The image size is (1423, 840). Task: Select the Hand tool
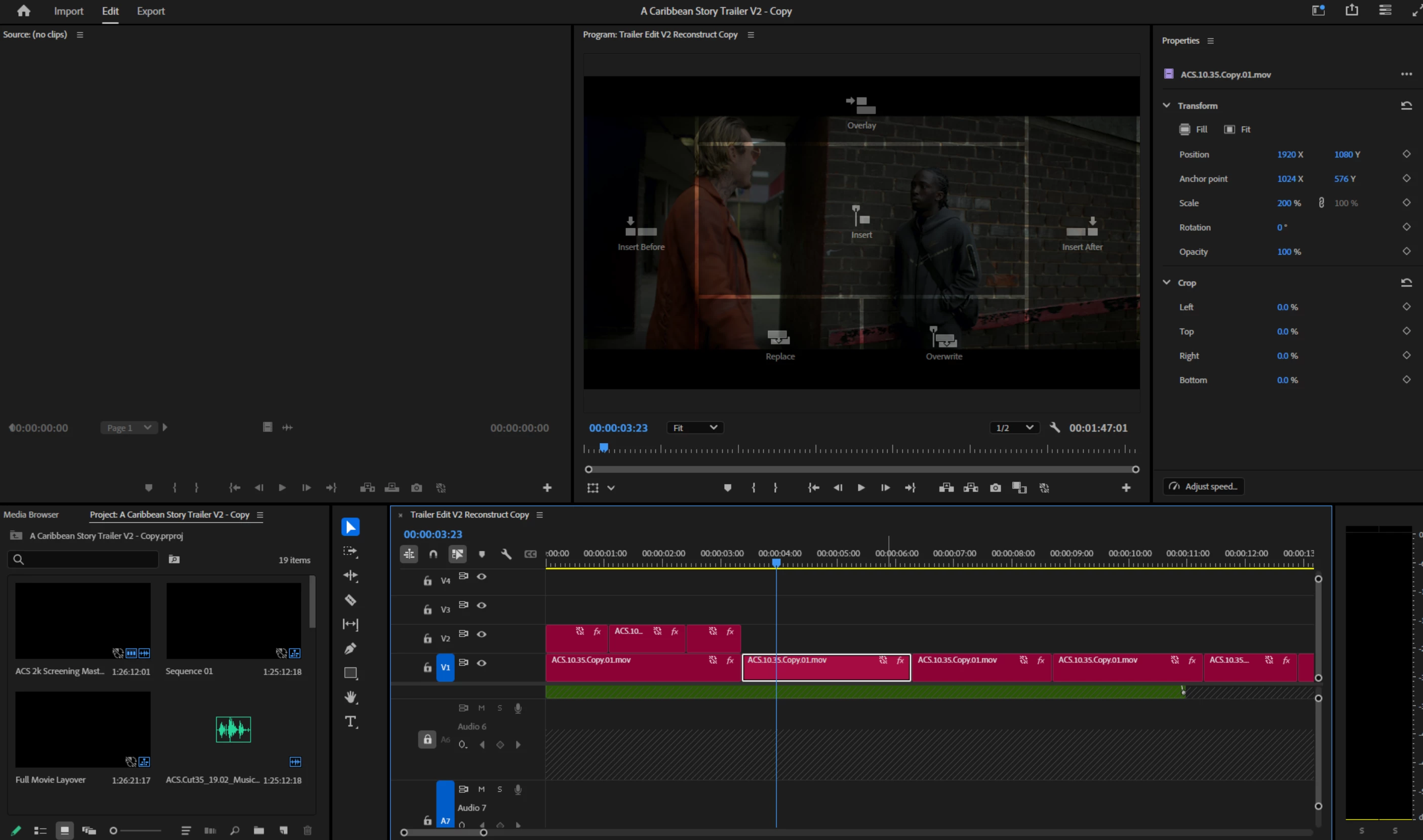(350, 697)
